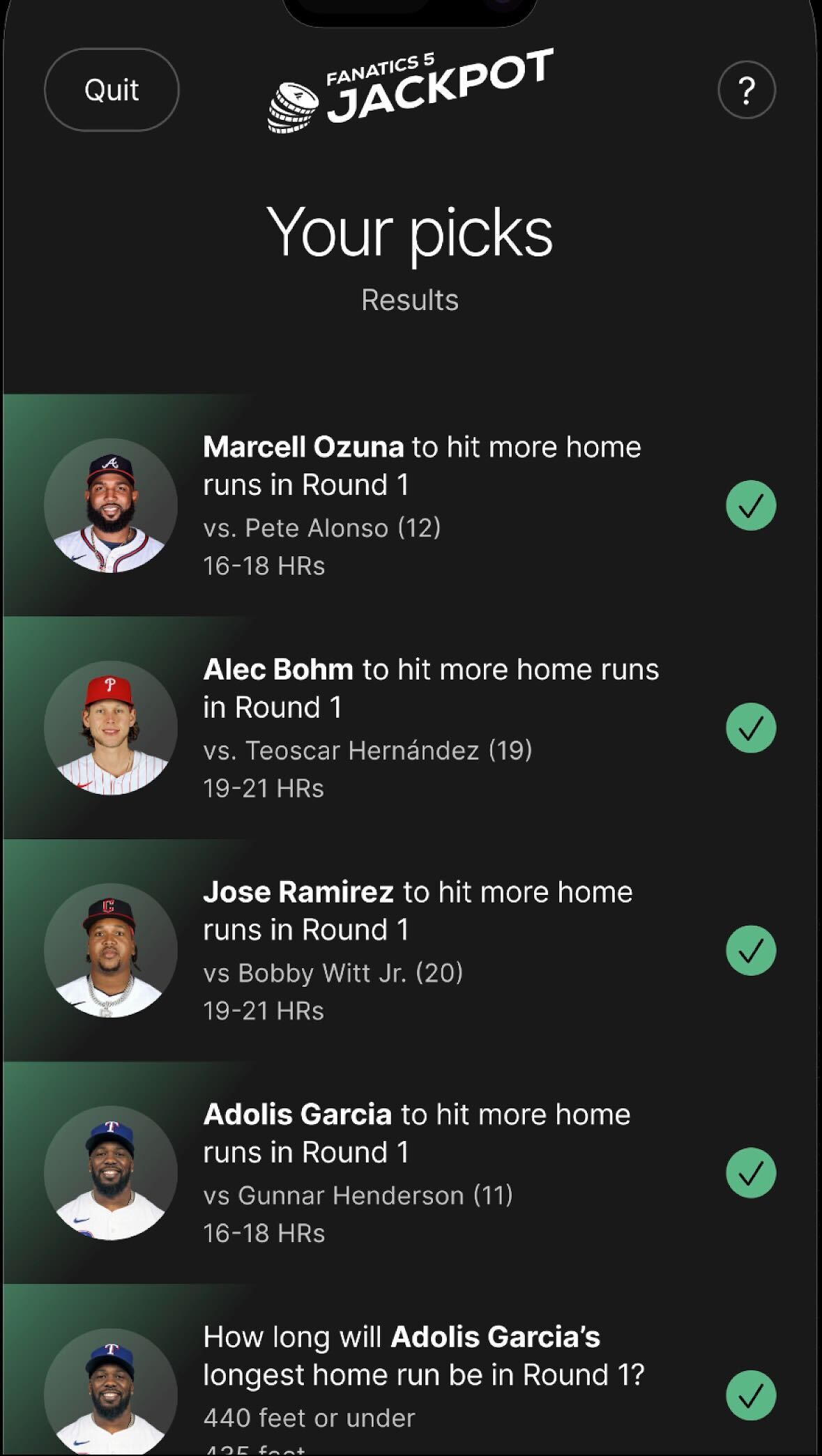Open the Adolis Garcia longest home run question
This screenshot has width=822, height=1456.
click(x=424, y=1356)
